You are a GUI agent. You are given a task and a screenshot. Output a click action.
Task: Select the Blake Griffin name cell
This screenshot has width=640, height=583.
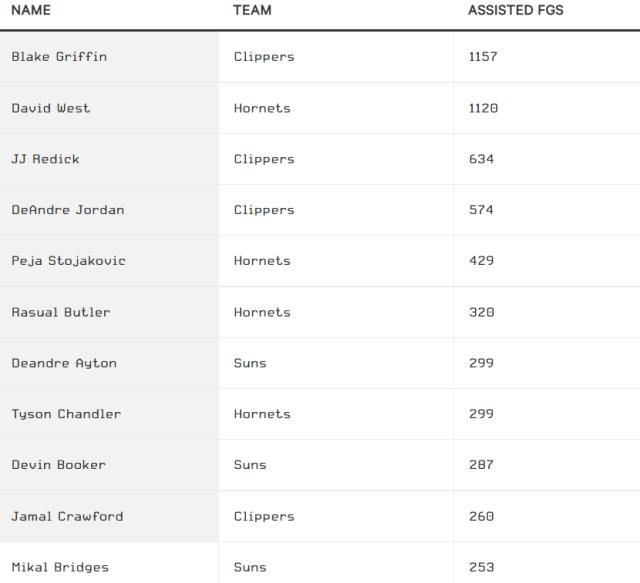pos(59,57)
